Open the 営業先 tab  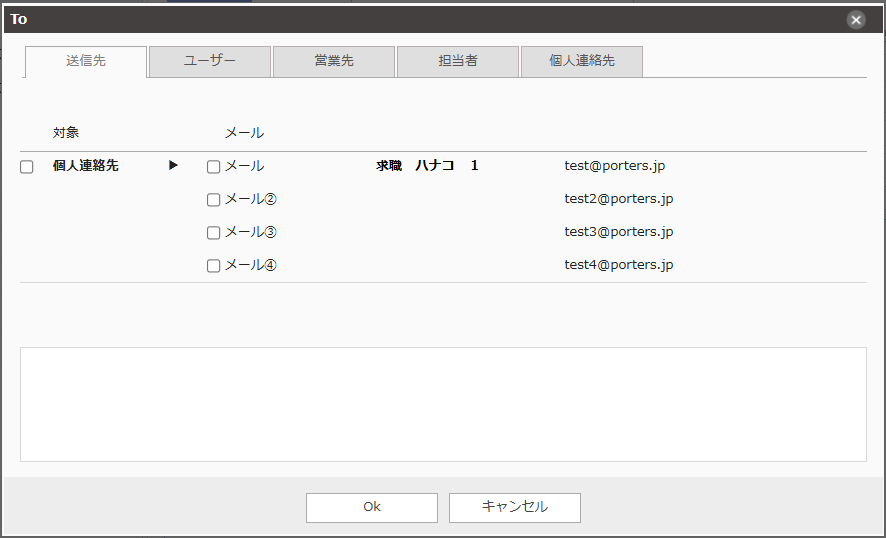[x=333, y=61]
